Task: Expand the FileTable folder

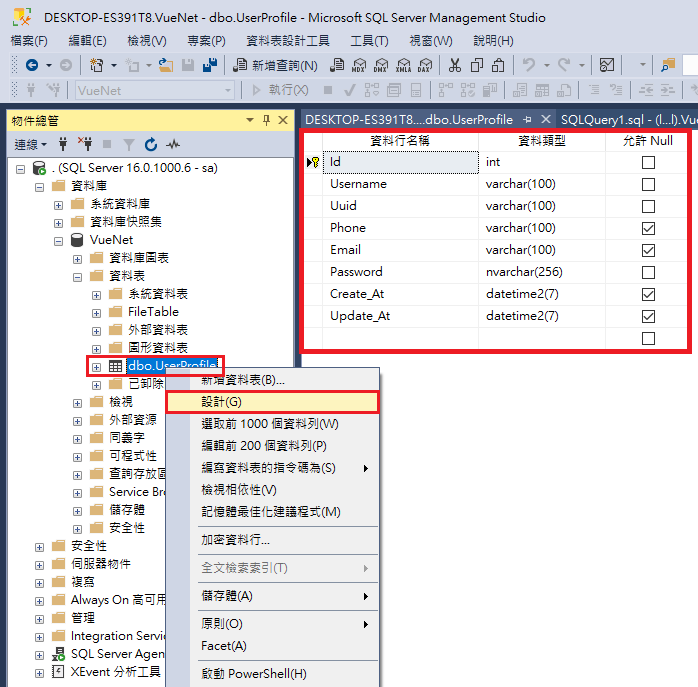Action: (97, 313)
